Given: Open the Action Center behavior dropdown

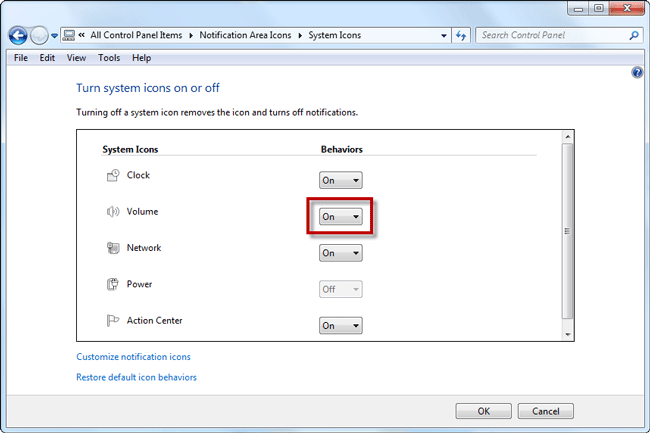Looking at the screenshot, I should (341, 326).
